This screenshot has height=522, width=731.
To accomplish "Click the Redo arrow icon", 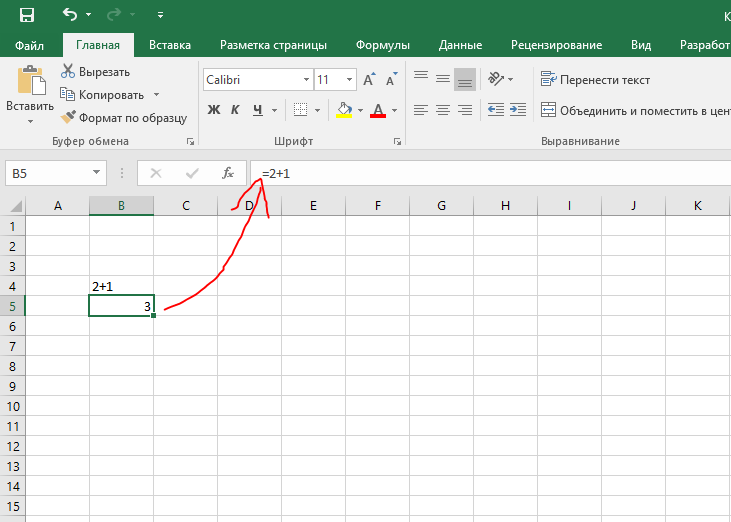I will click(x=113, y=15).
